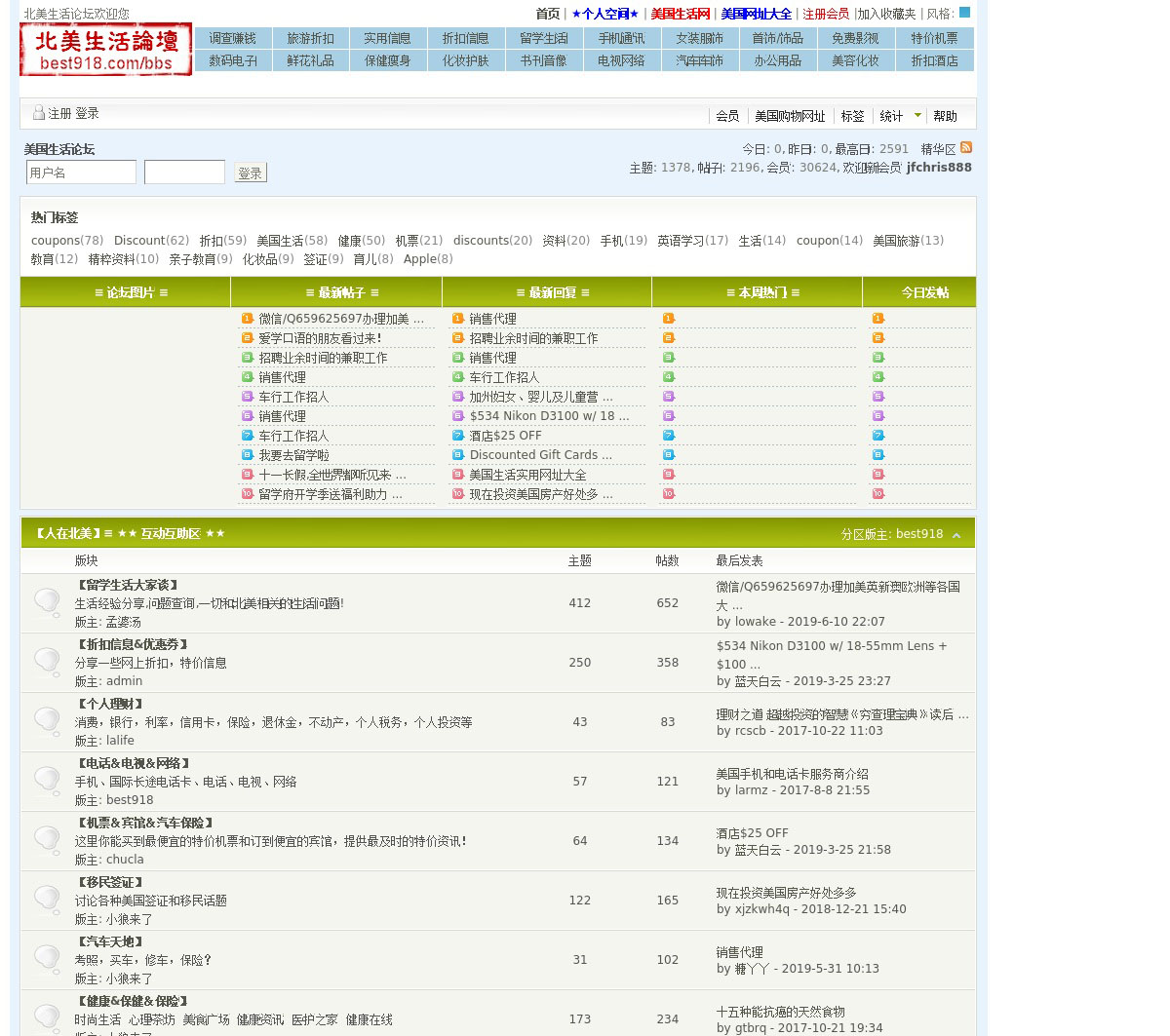Collapse the 人在北美 forum section

[x=956, y=535]
